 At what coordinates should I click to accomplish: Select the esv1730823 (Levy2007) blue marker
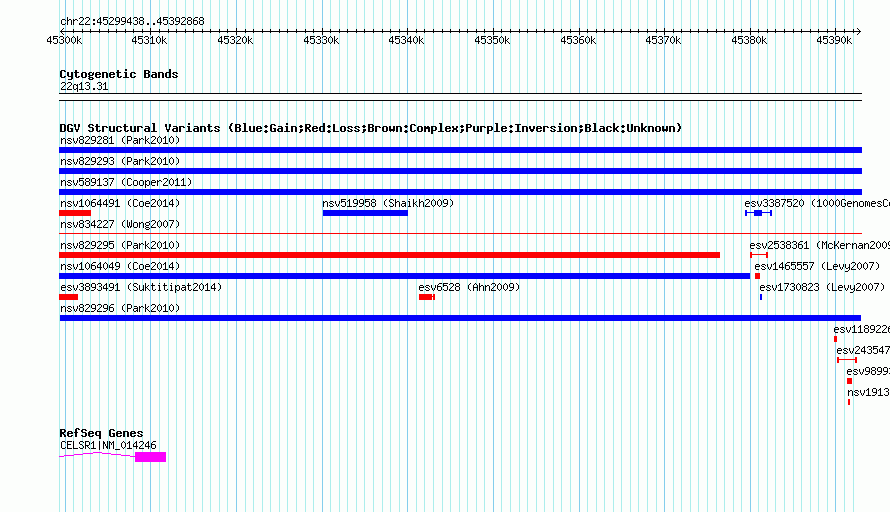click(761, 297)
